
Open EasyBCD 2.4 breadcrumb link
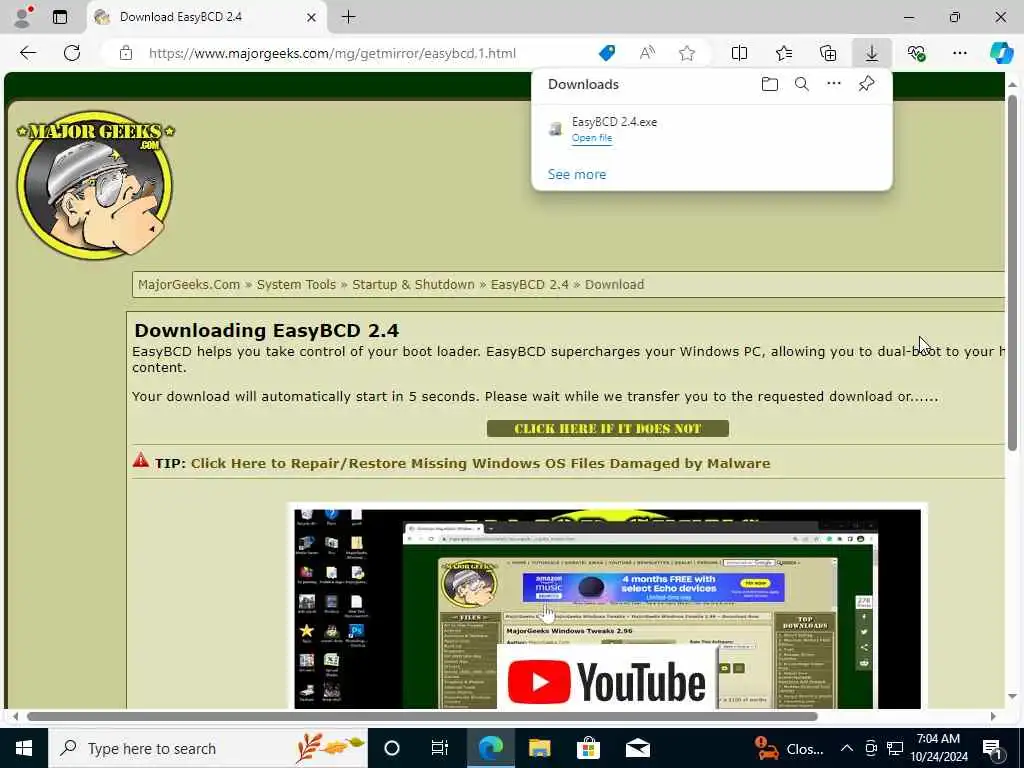click(530, 285)
